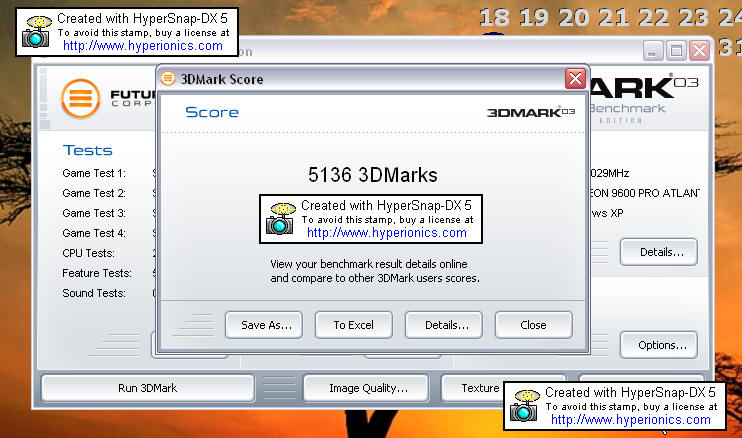Close the main 3DMark03 window
Image resolution: width=742 pixels, height=438 pixels.
[699, 51]
